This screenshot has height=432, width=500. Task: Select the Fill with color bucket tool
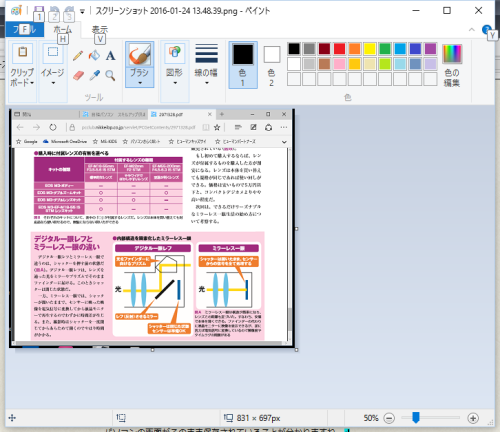(94, 55)
